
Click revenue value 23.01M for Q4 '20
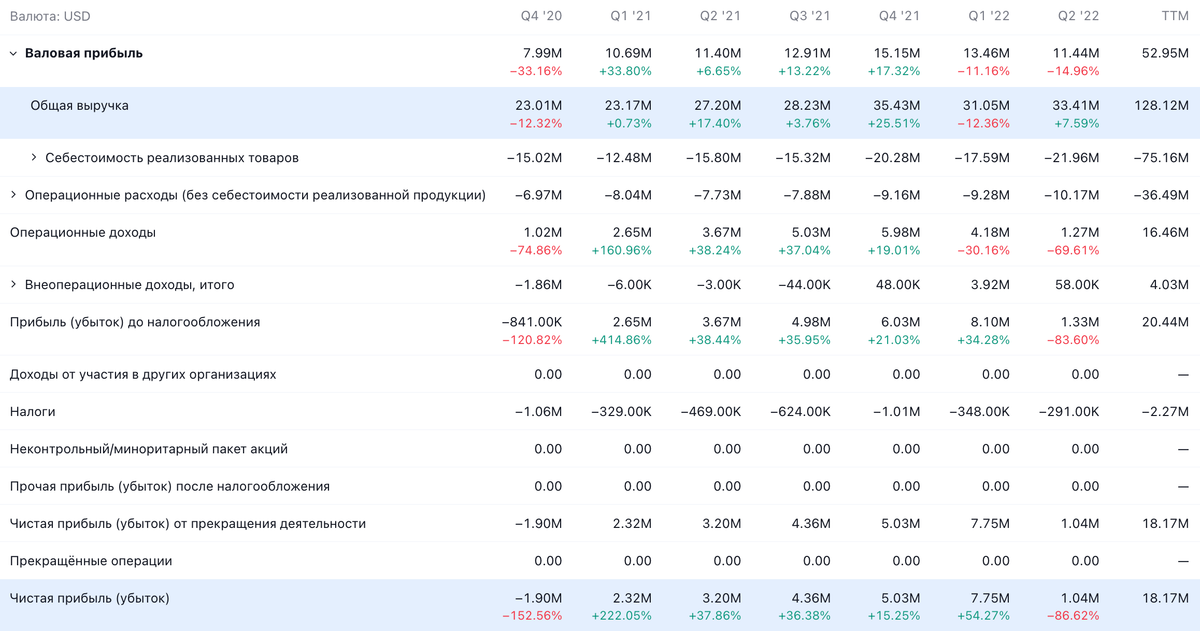540,105
